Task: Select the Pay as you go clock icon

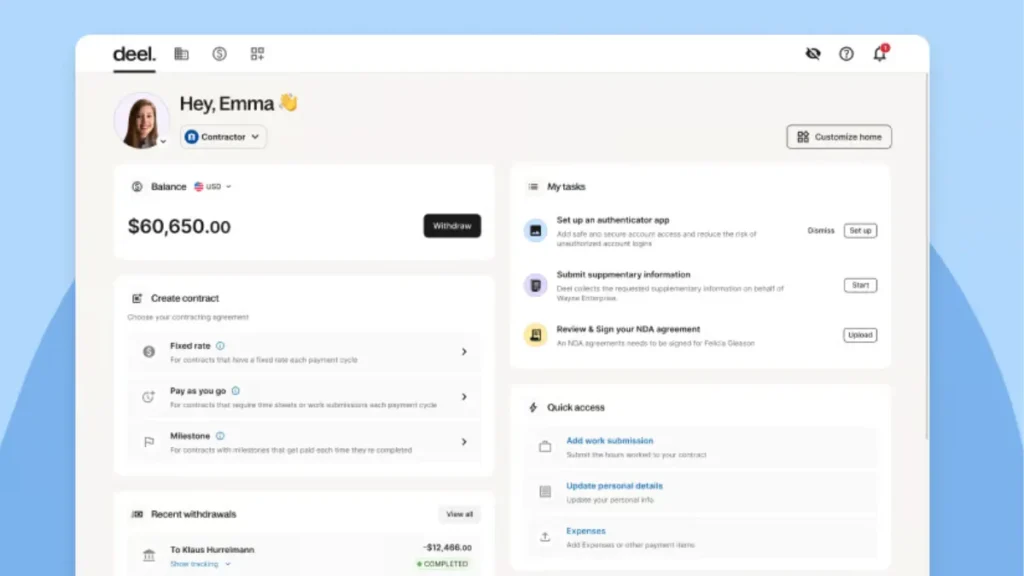Action: [x=149, y=397]
